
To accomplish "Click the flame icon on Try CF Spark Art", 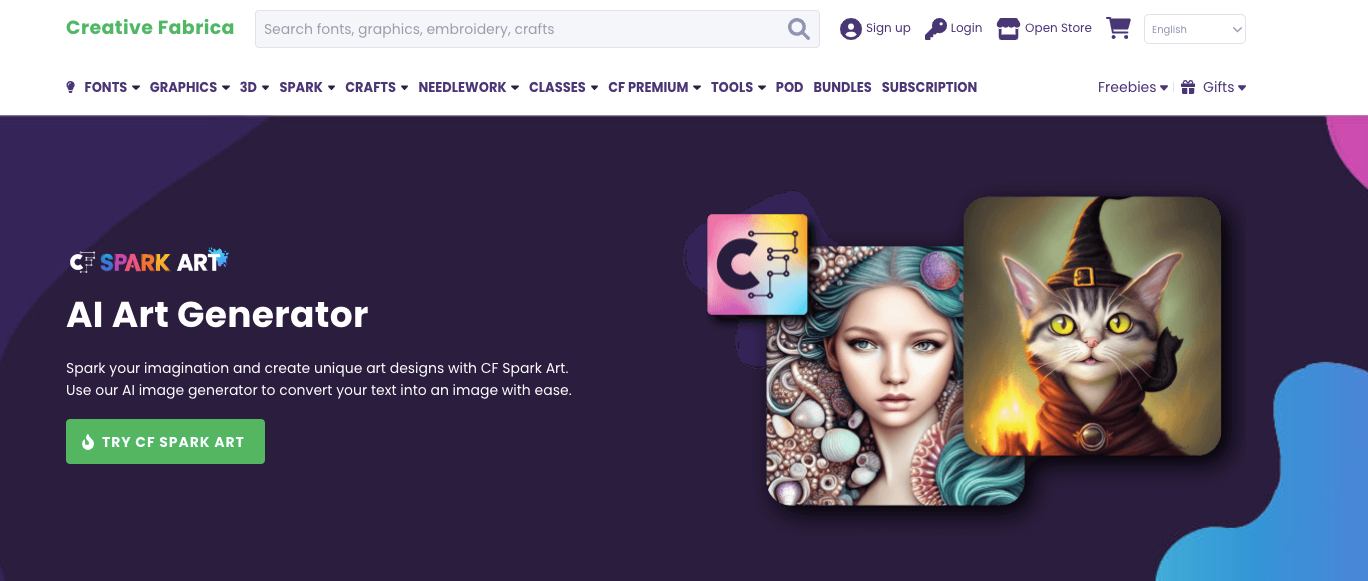I will point(88,442).
